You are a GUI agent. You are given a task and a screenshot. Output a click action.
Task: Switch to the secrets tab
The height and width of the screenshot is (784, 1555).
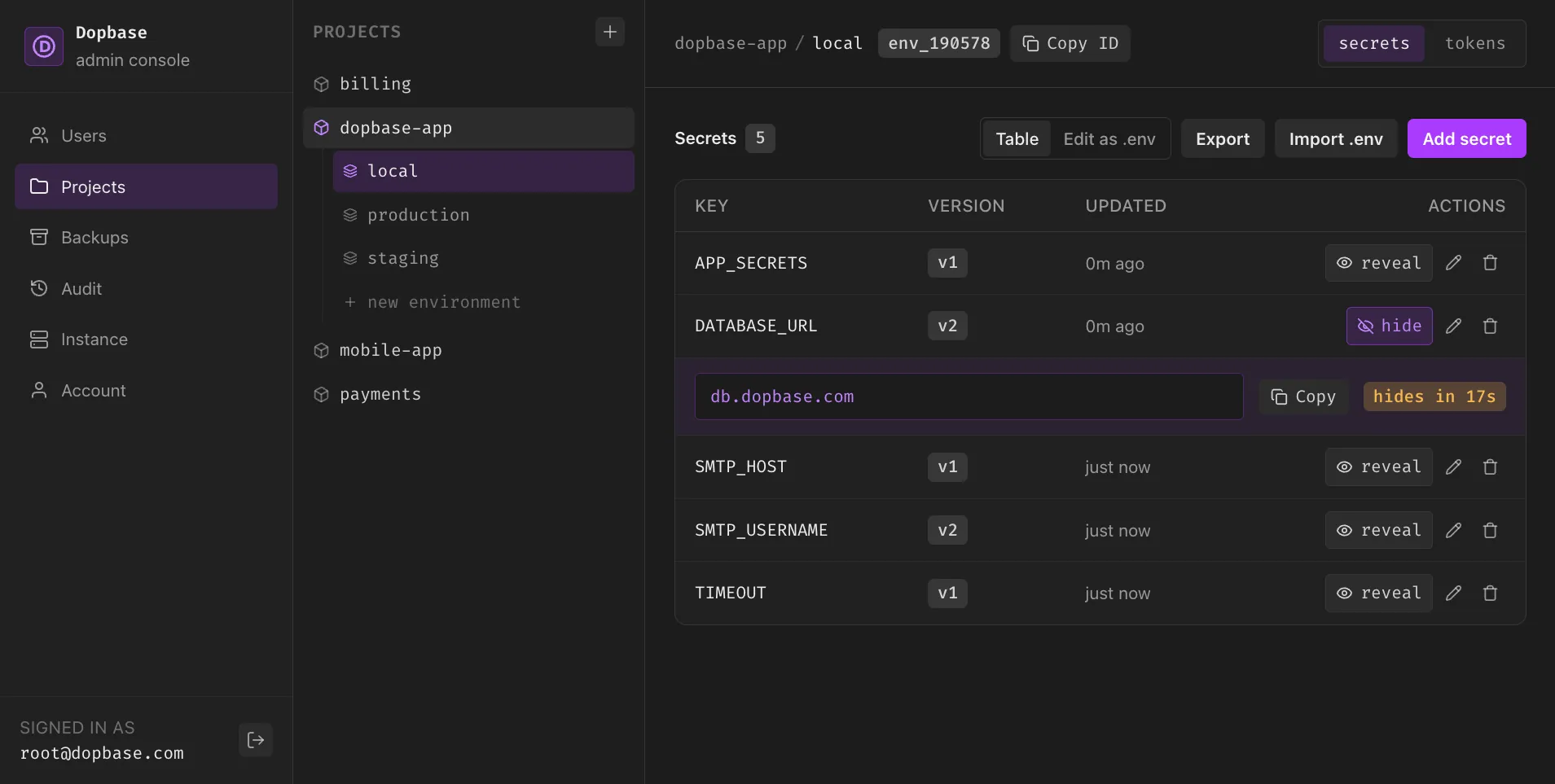point(1373,43)
